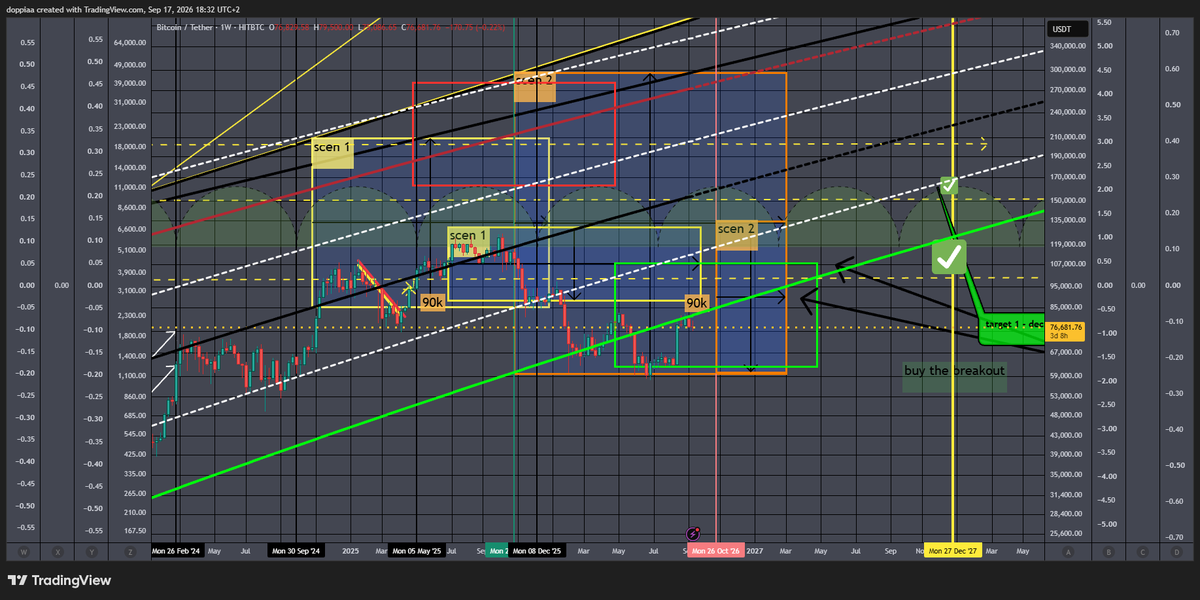The height and width of the screenshot is (600, 1200).
Task: Select the X scale label
Action: click(59, 551)
